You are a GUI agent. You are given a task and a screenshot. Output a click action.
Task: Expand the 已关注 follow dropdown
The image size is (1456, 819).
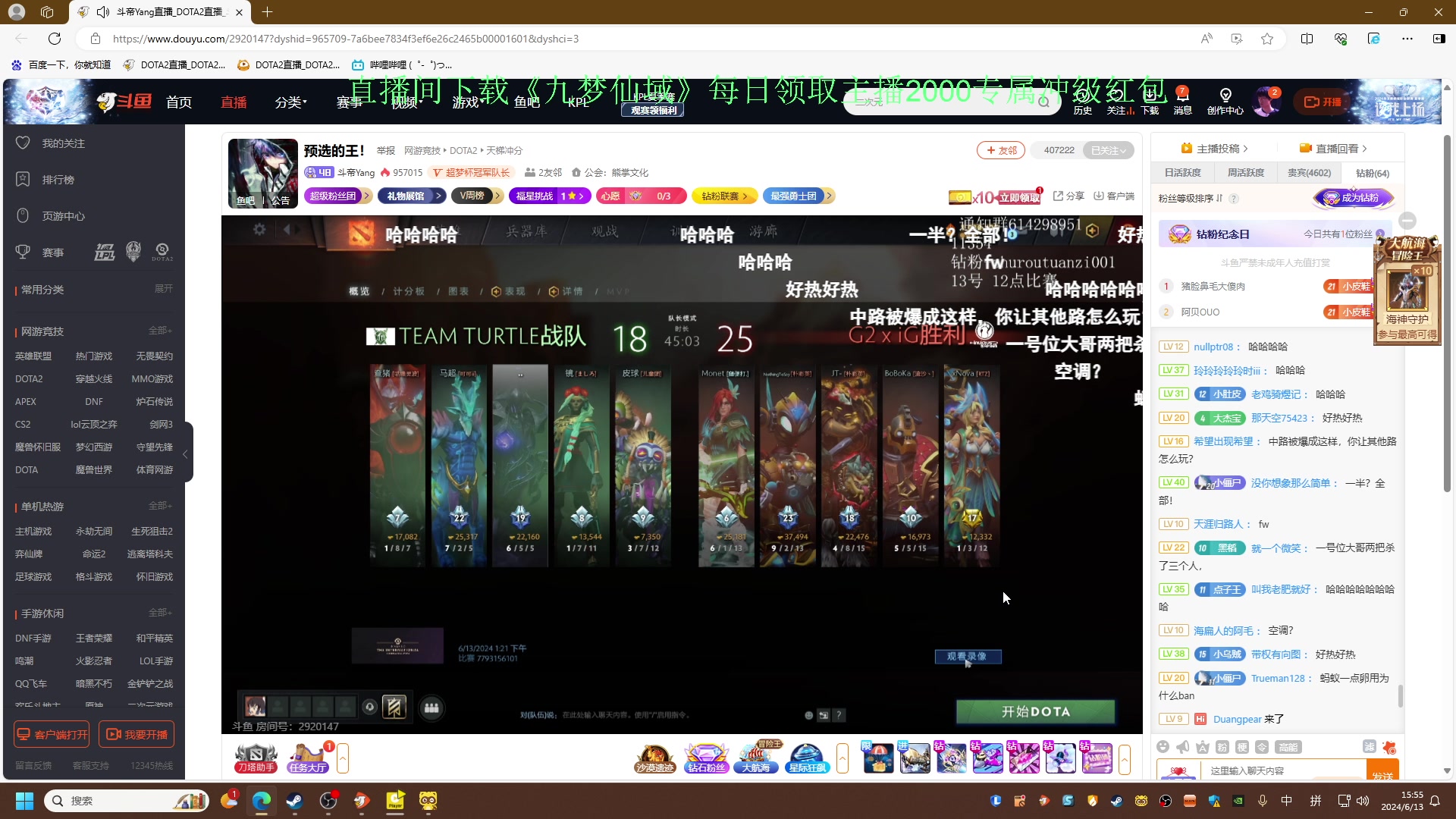pyautogui.click(x=1109, y=150)
